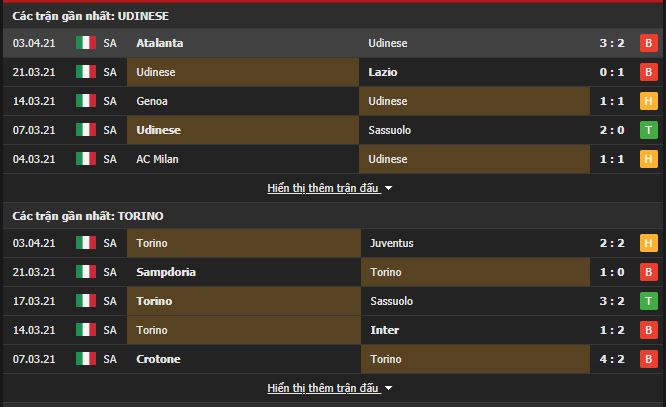666x407 pixels.
Task: Click the dropdown arrow beside Torino's show-more link
Action: (388, 388)
